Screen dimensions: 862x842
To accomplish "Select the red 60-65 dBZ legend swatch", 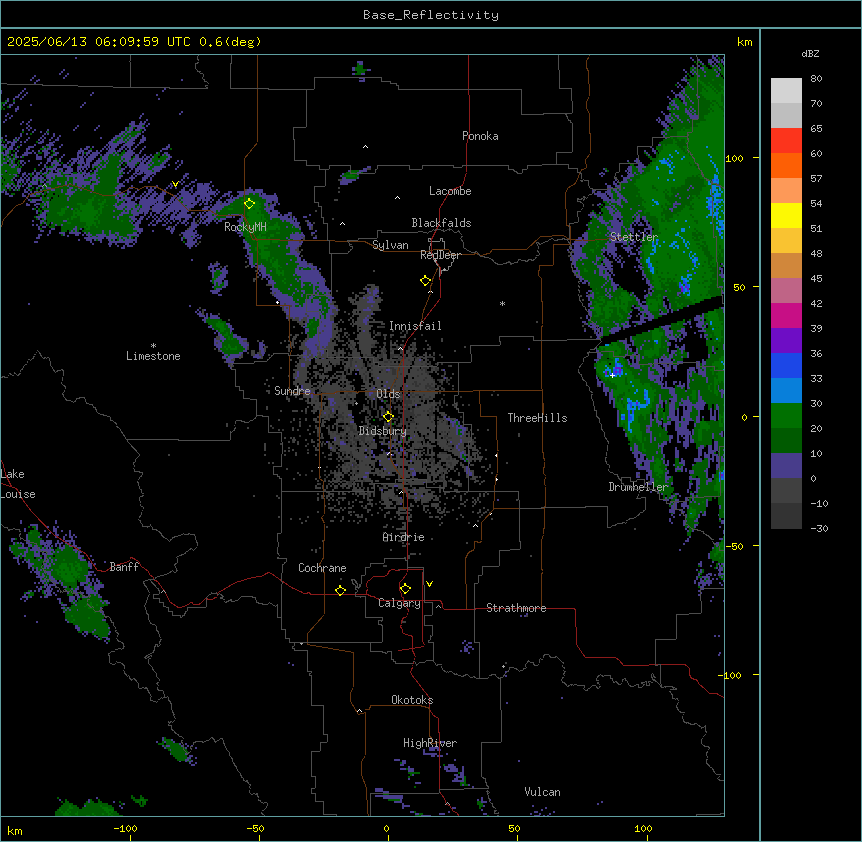I will point(786,141).
